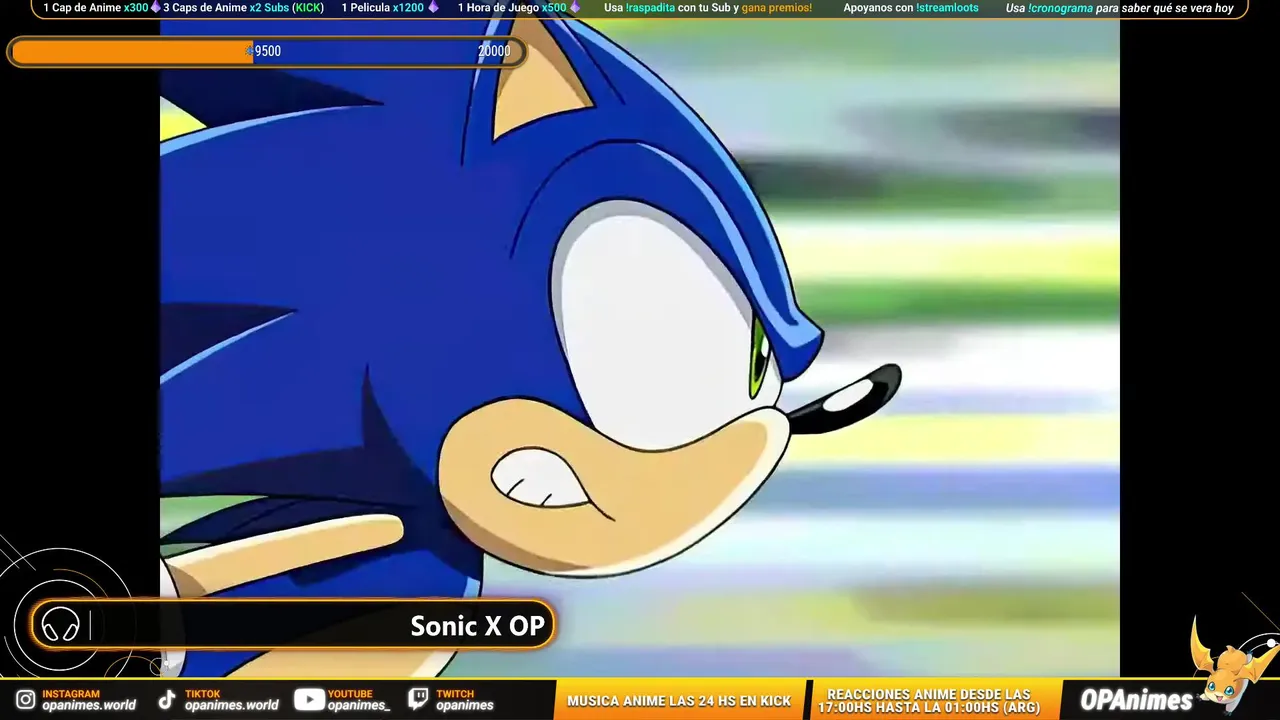The image size is (1280, 720).
Task: Click the orange filled goal progress bar
Action: pyautogui.click(x=132, y=52)
